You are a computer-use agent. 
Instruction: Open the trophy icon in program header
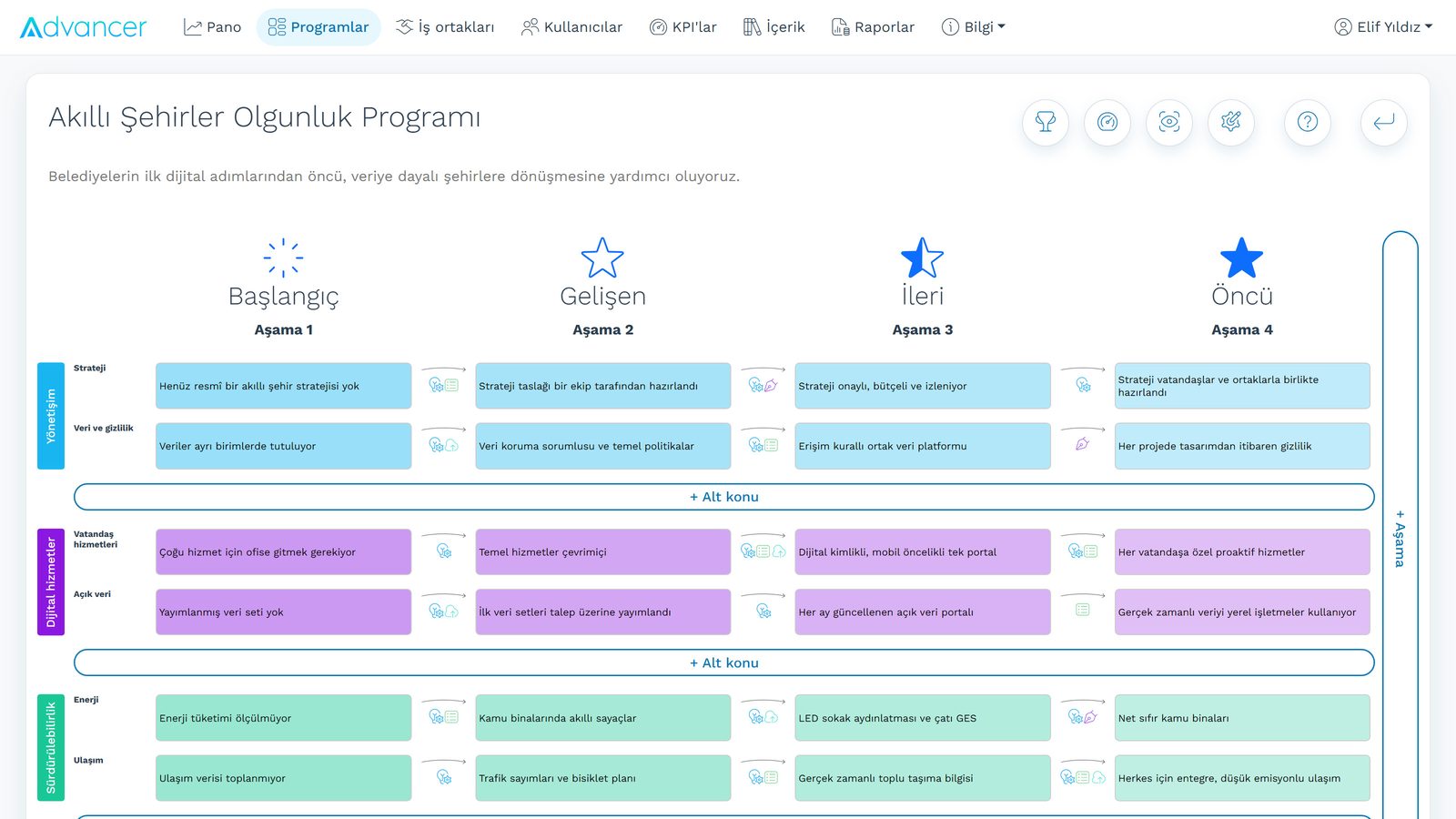[x=1046, y=122]
